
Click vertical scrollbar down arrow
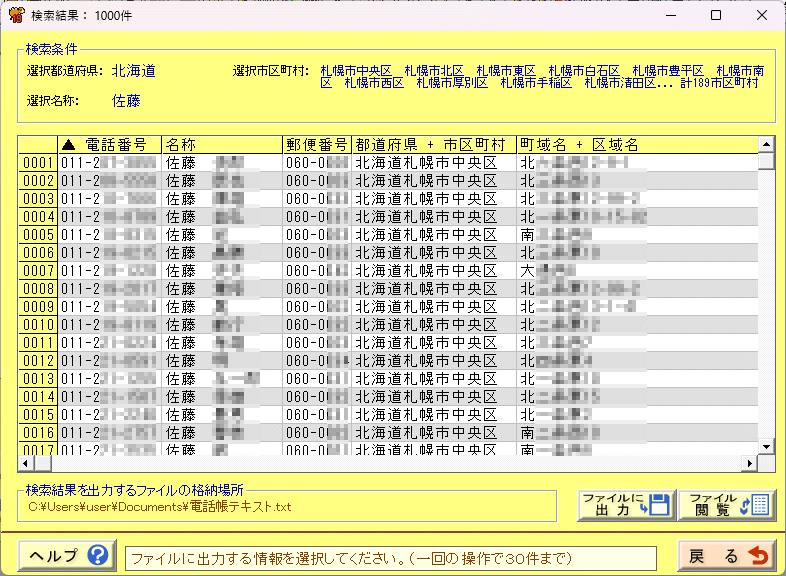coord(766,447)
